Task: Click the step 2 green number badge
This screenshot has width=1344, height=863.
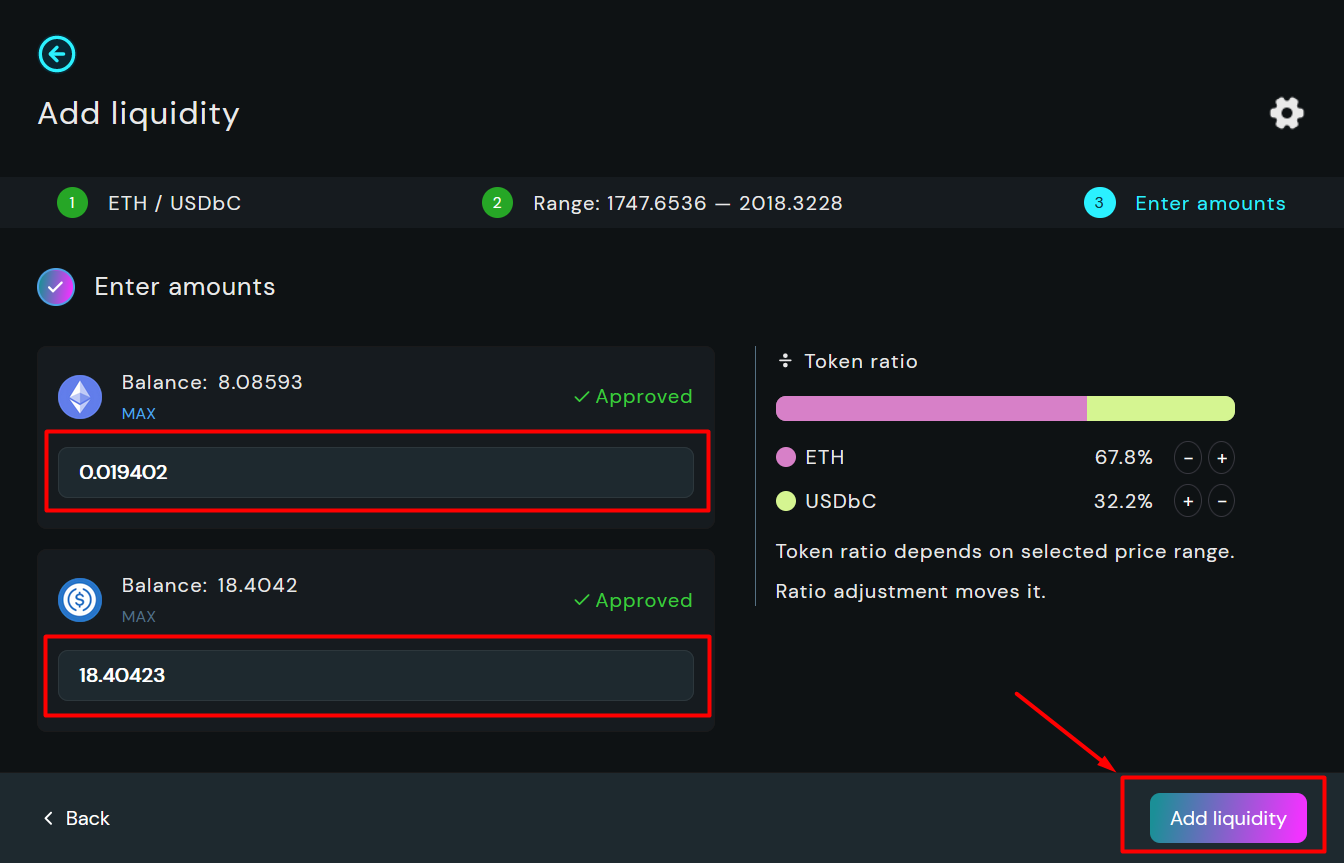Action: 497,203
